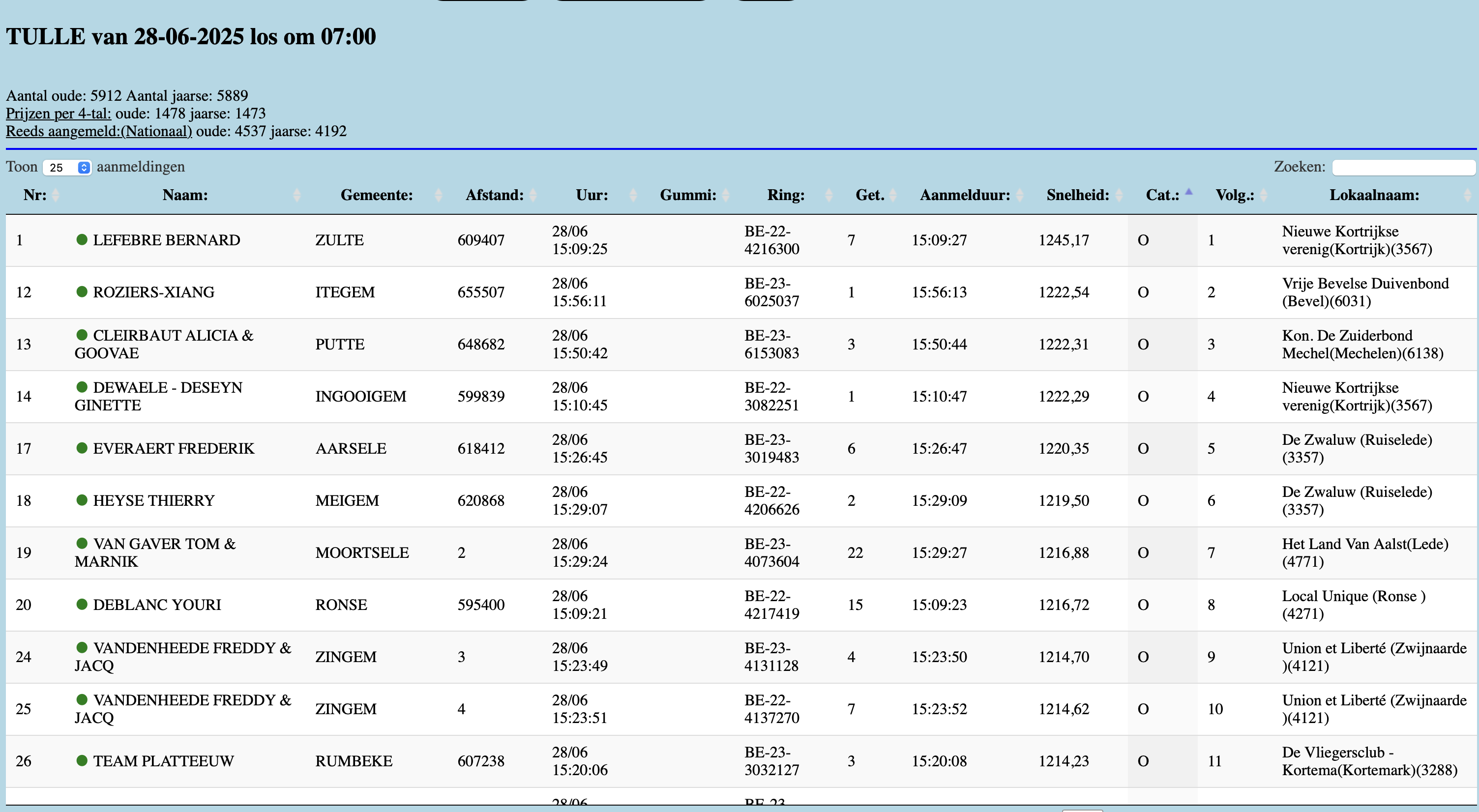This screenshot has width=1479, height=812.
Task: Click green dot beside LEFEBRE BERNARD
Action: pos(82,239)
